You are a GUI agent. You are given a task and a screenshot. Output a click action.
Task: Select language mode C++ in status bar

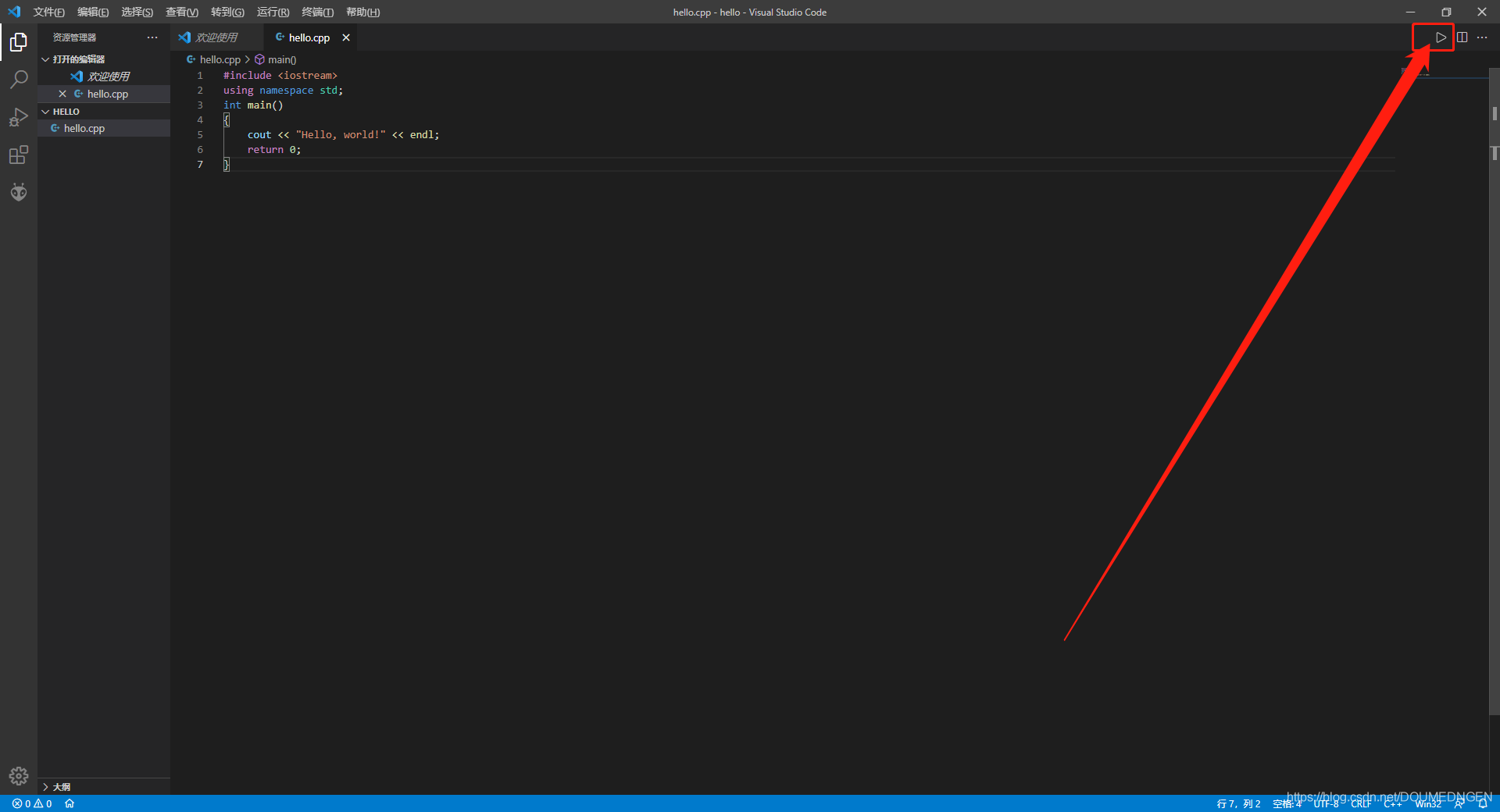tap(1393, 803)
